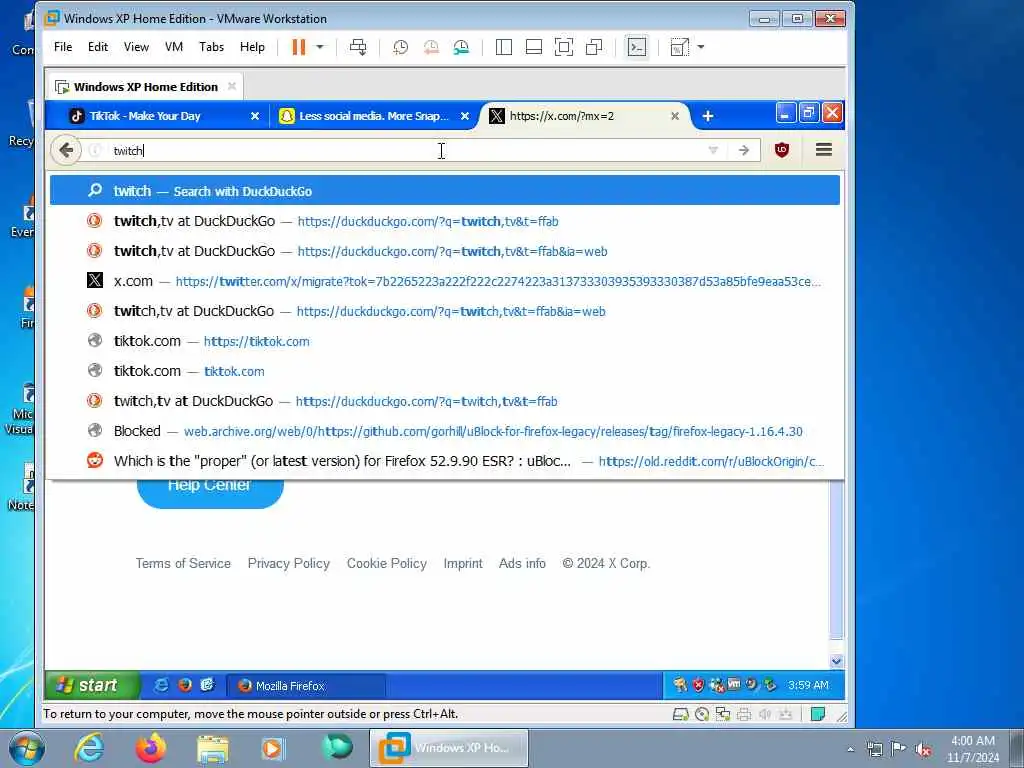
Task: Open the VM menu
Action: point(174,47)
